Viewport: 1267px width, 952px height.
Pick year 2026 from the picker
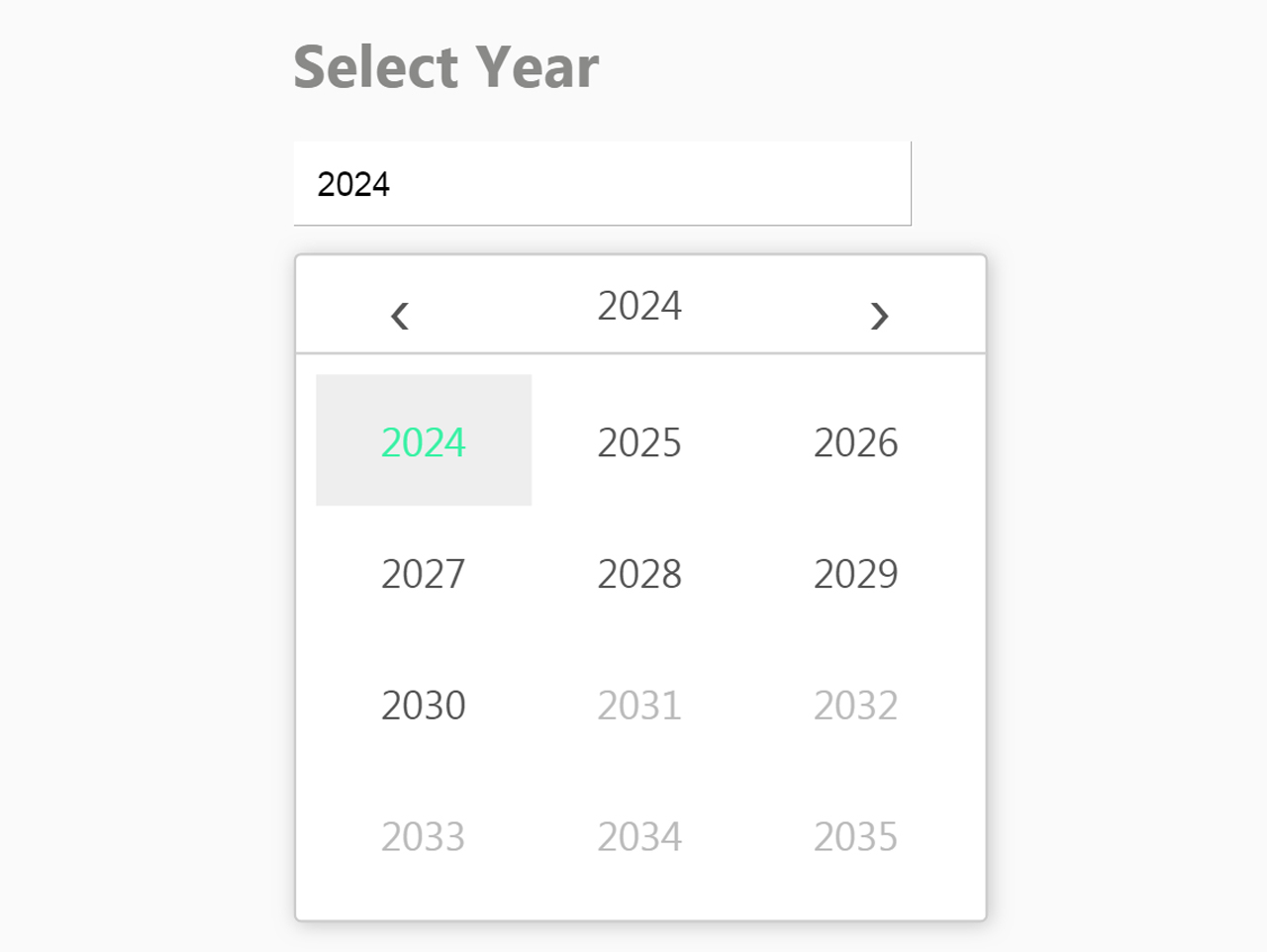856,440
